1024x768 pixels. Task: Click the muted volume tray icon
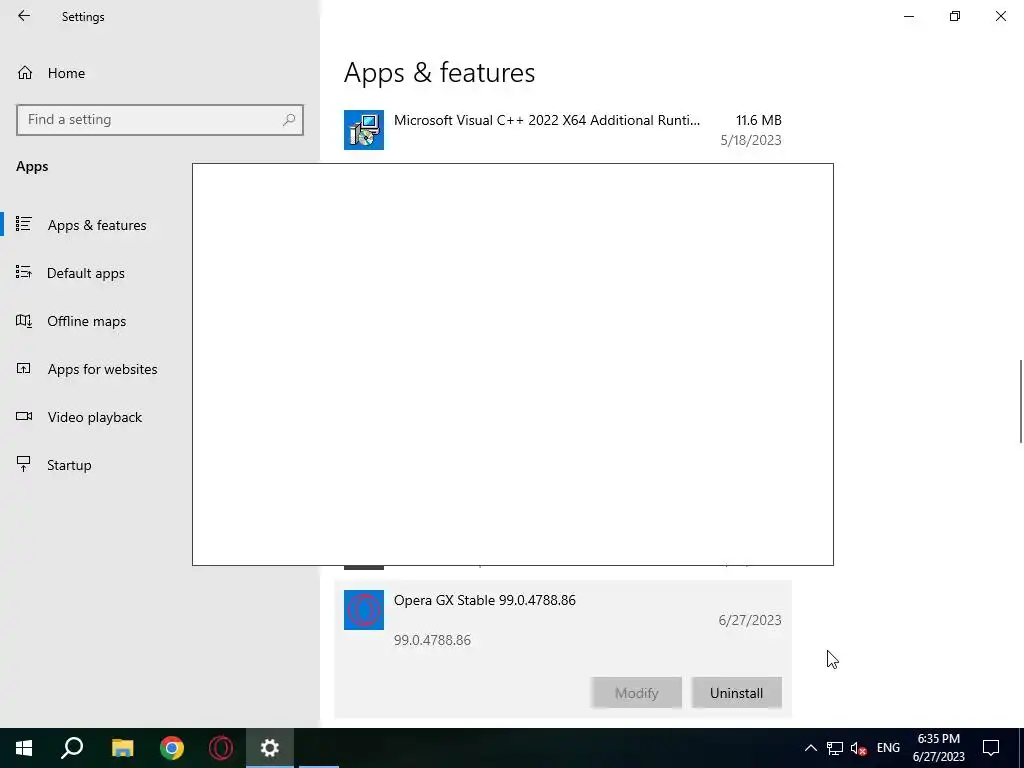(858, 748)
